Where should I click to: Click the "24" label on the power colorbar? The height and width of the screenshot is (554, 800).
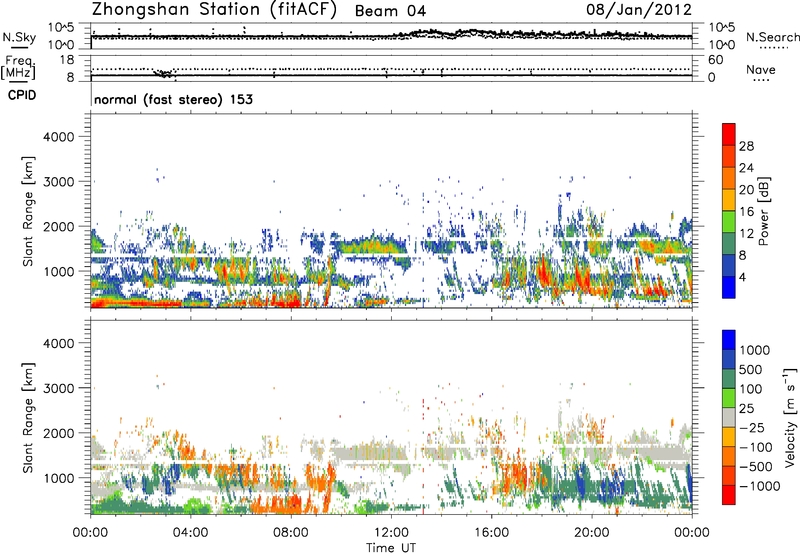pos(746,168)
